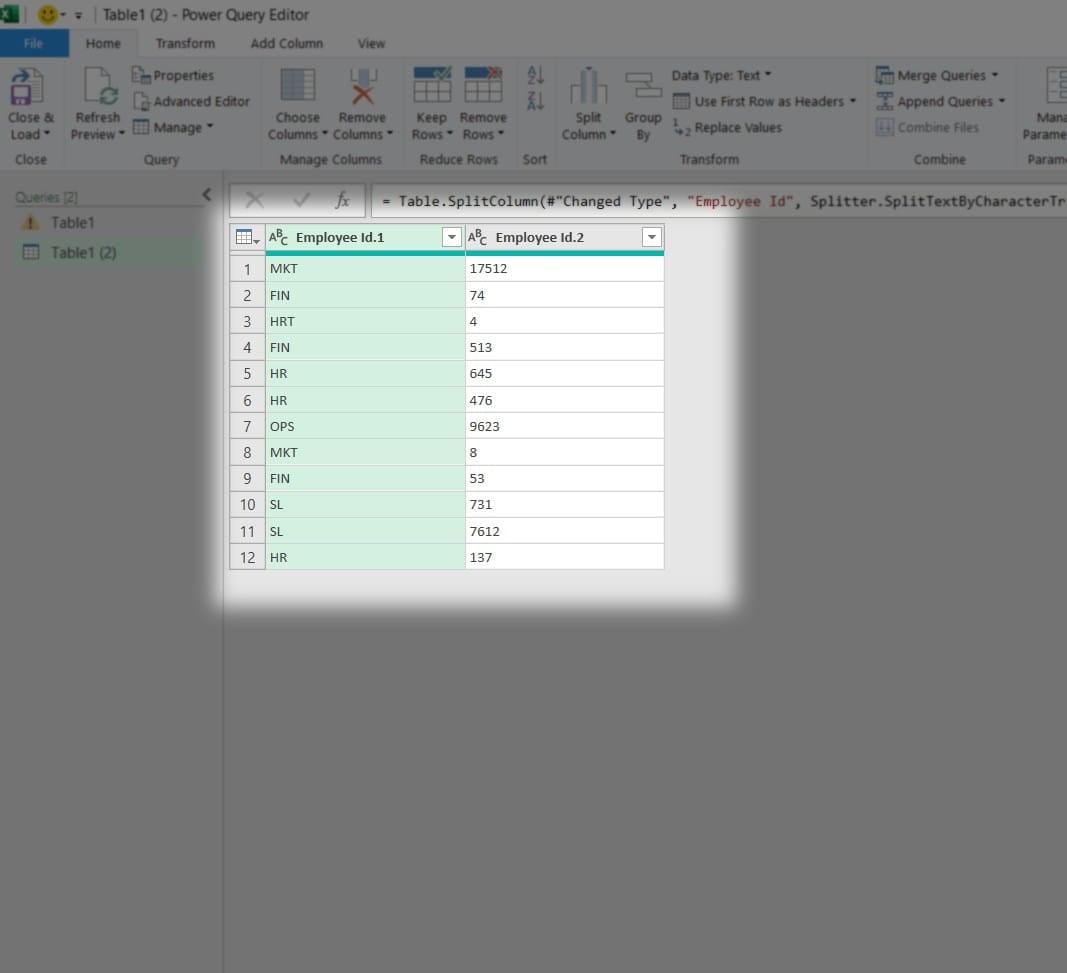The height and width of the screenshot is (973, 1067).
Task: Open the Data Type: Text dropdown
Action: point(716,75)
